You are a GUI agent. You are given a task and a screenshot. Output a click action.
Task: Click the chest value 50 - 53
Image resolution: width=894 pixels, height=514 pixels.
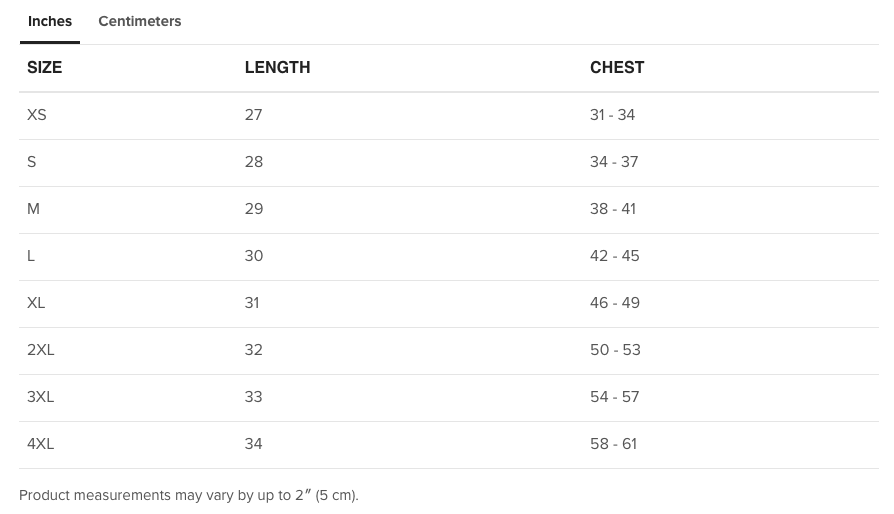click(615, 350)
